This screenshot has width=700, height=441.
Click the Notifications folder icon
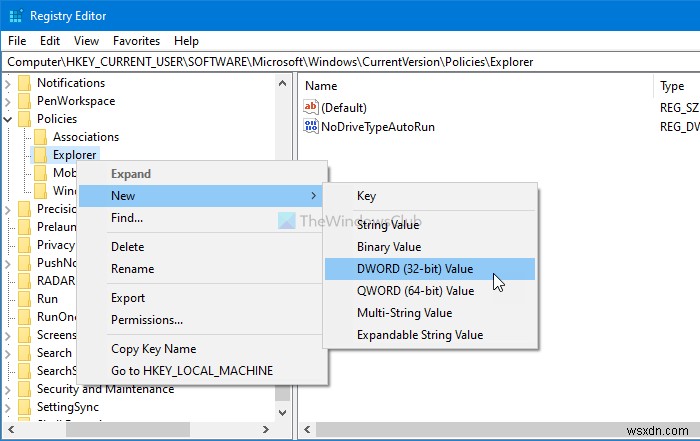pyautogui.click(x=25, y=83)
